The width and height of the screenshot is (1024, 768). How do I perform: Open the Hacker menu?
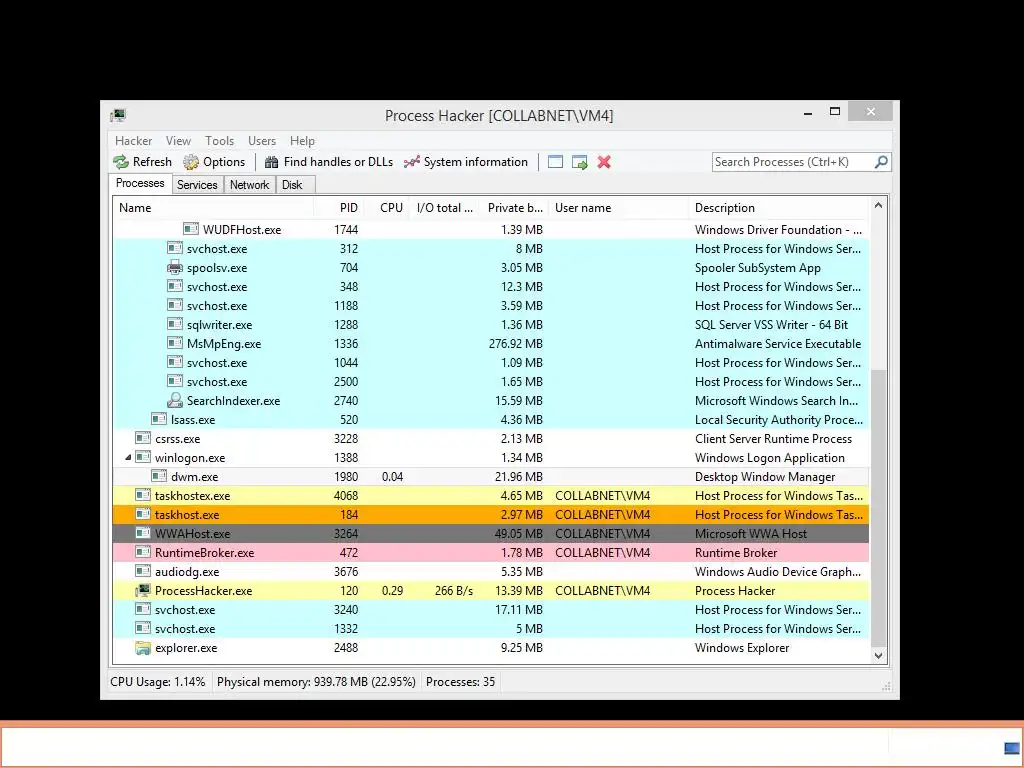(133, 141)
